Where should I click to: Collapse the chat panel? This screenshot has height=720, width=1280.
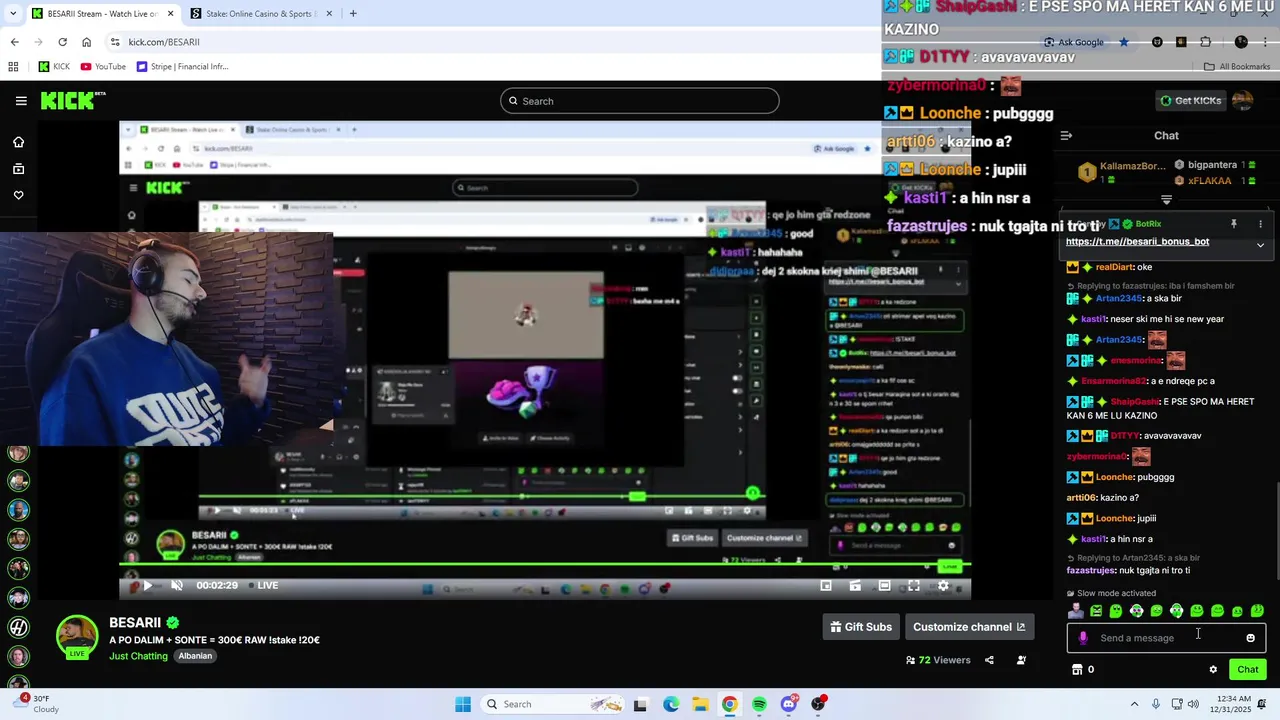coord(1066,136)
